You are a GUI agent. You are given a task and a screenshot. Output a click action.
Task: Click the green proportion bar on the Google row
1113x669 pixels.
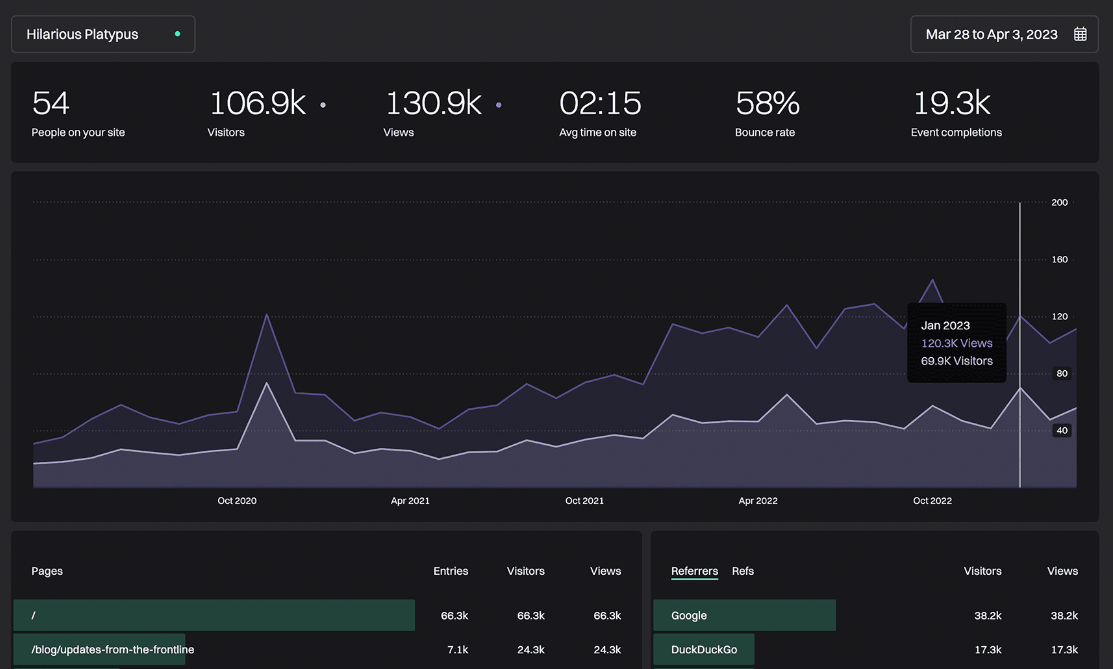click(780, 615)
